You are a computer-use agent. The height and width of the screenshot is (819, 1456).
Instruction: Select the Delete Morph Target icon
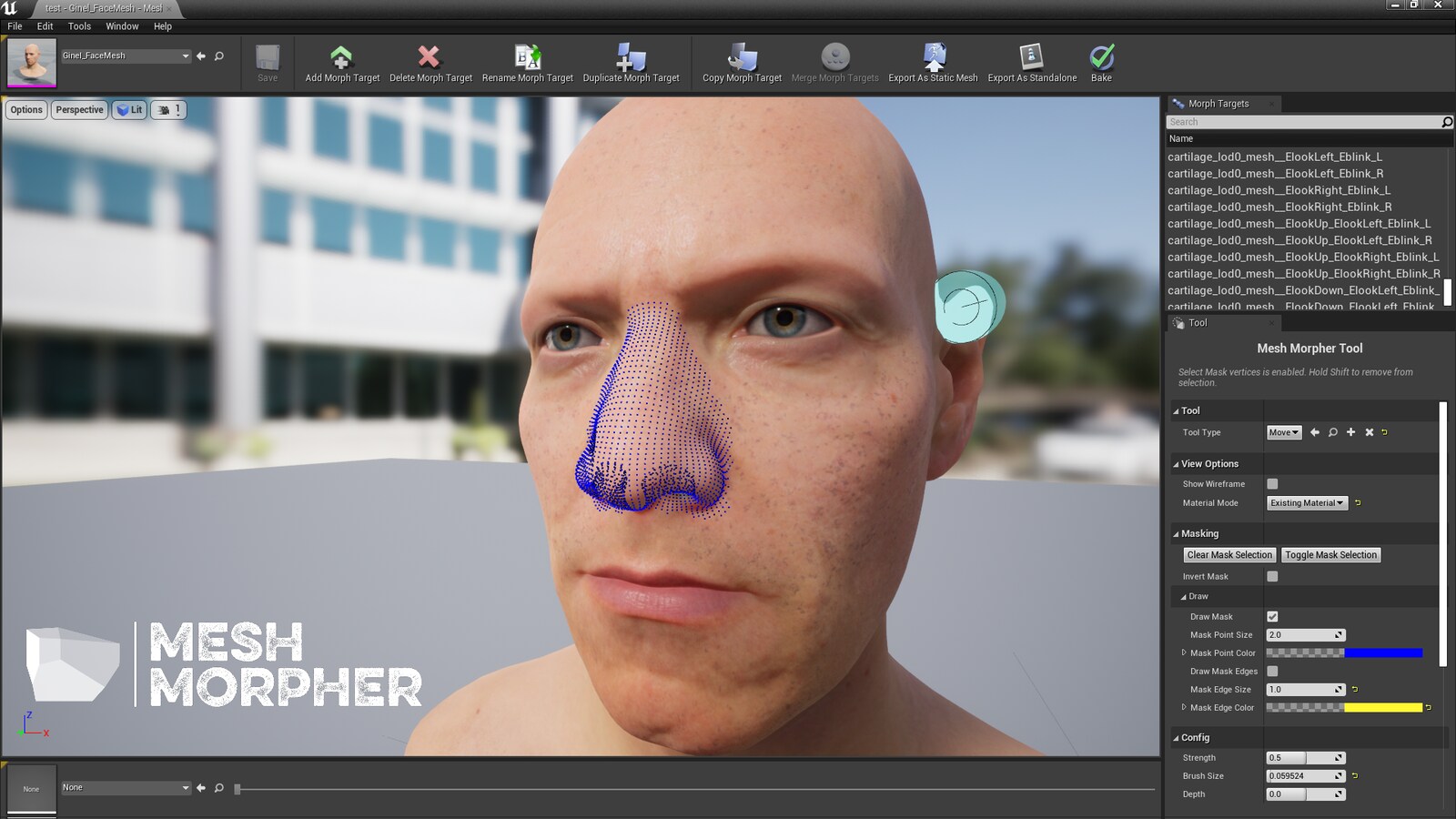tap(428, 56)
